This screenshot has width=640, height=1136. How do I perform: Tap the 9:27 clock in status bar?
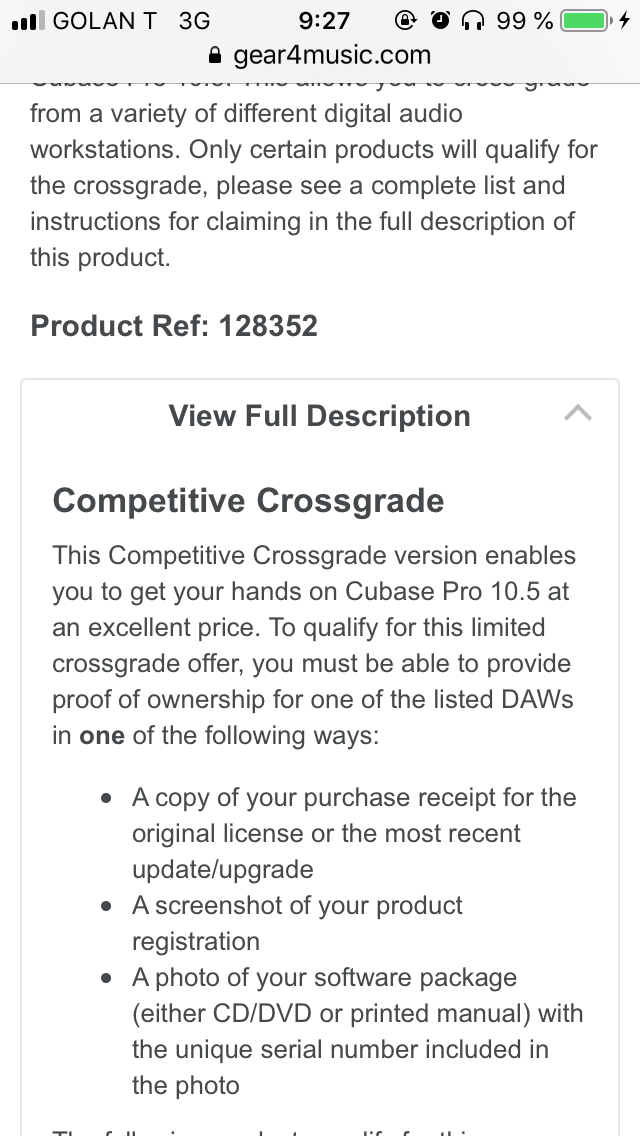click(x=324, y=21)
